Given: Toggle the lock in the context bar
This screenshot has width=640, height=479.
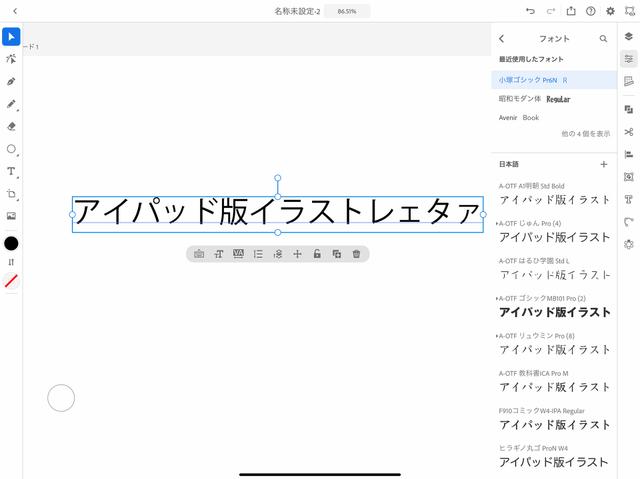Looking at the screenshot, I should click(317, 254).
